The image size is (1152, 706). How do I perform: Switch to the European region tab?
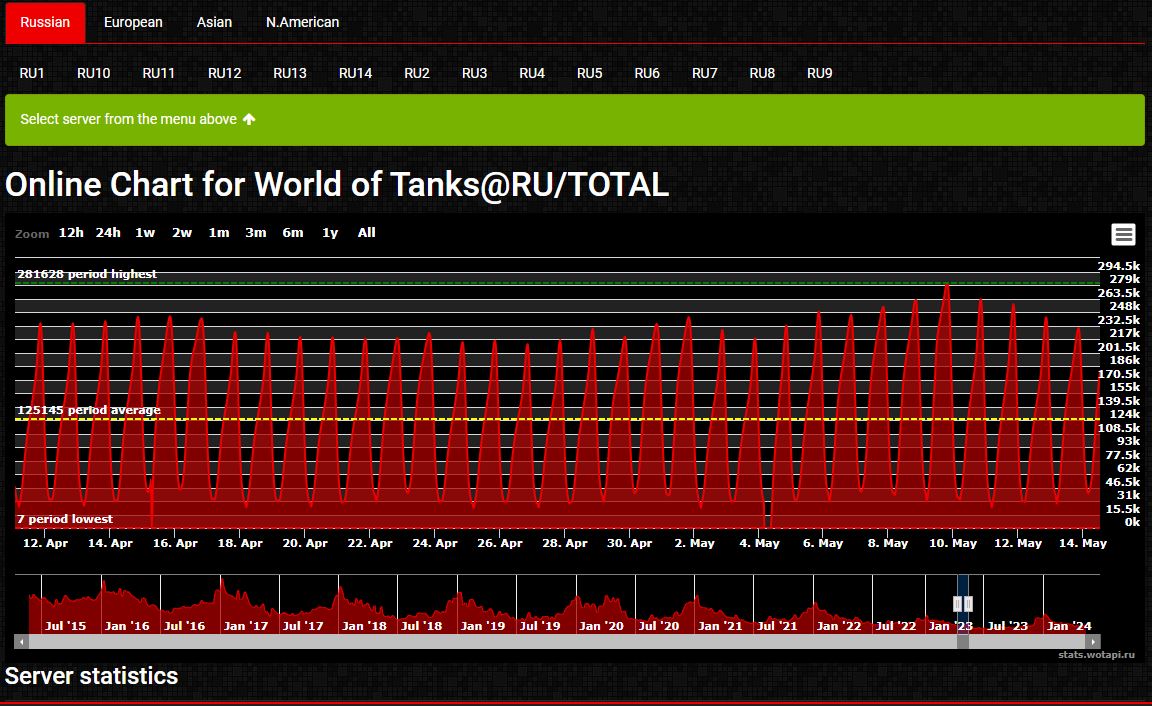point(133,22)
